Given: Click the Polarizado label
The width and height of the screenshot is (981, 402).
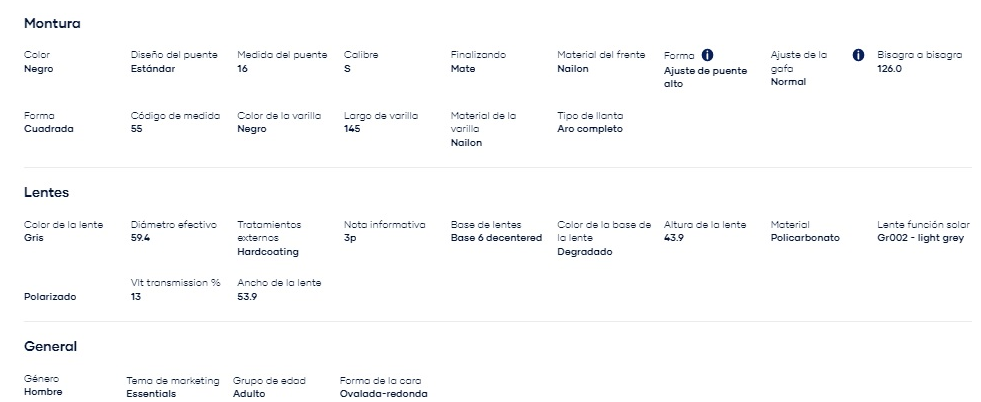Looking at the screenshot, I should (50, 297).
